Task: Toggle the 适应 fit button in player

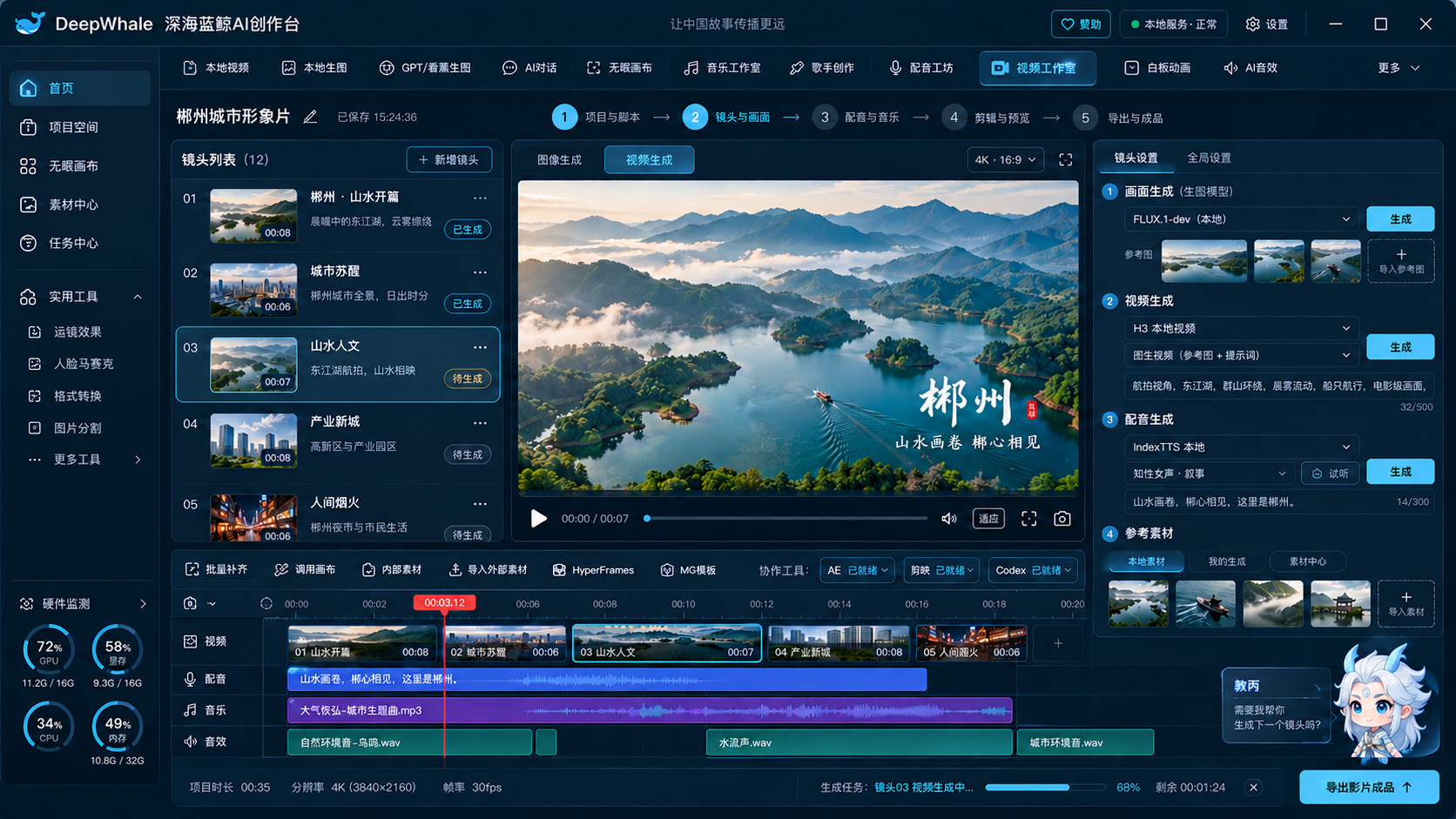Action: [988, 519]
